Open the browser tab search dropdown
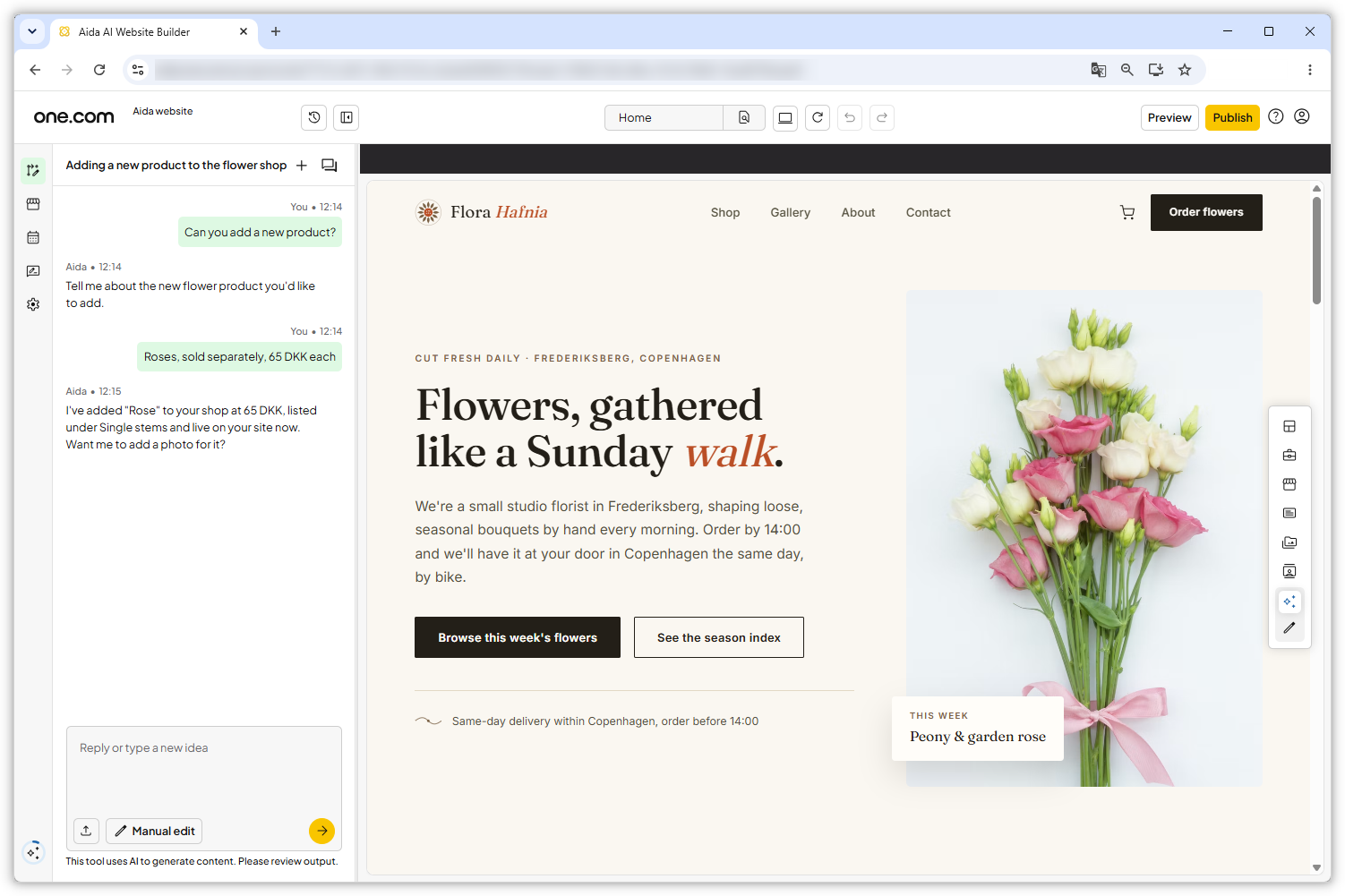This screenshot has width=1345, height=896. click(32, 31)
